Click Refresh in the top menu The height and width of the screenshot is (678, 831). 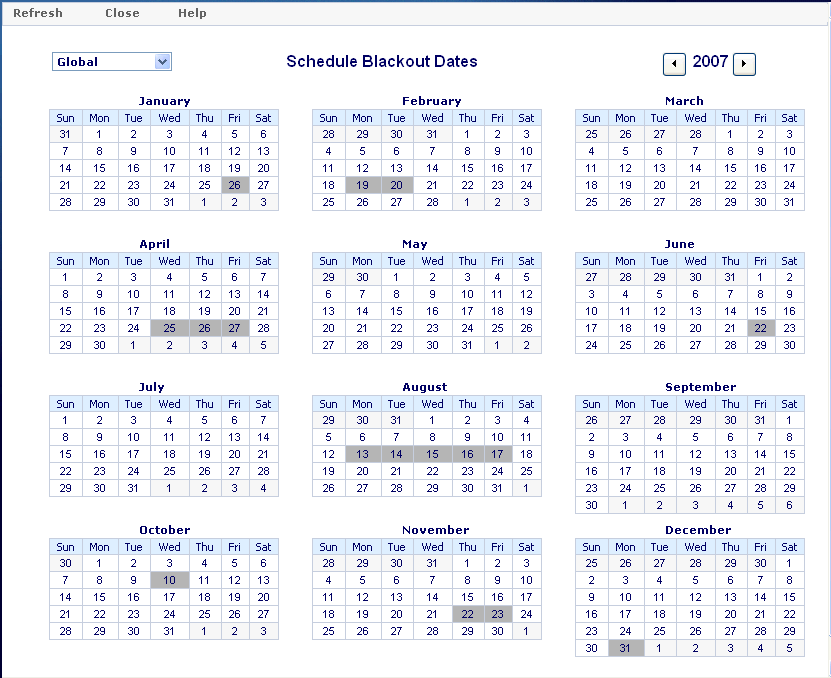click(38, 13)
